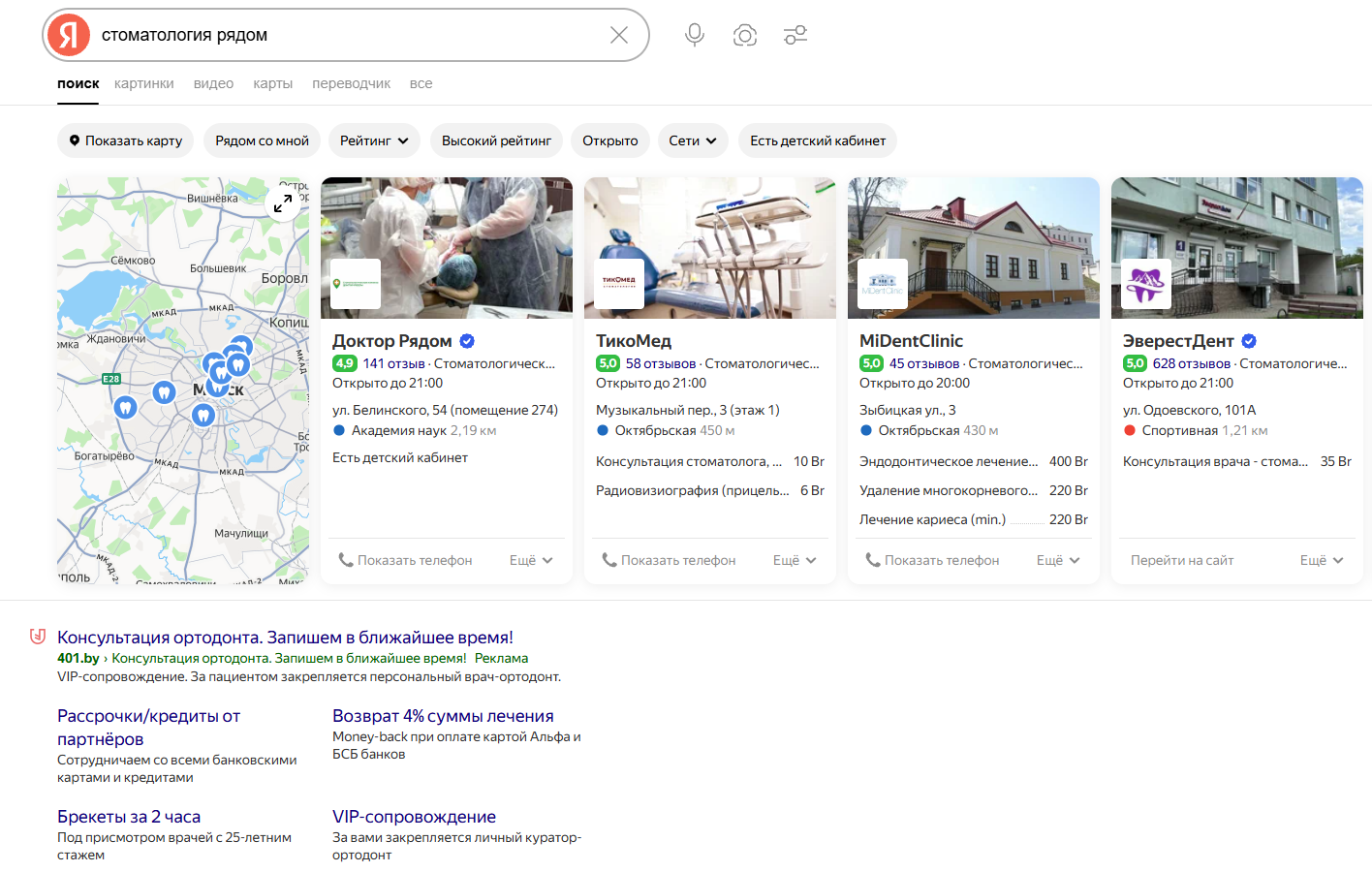This screenshot has height=872, width=1372.
Task: Click the 5,0 rating badge of ЭверестДент
Action: click(x=1136, y=363)
